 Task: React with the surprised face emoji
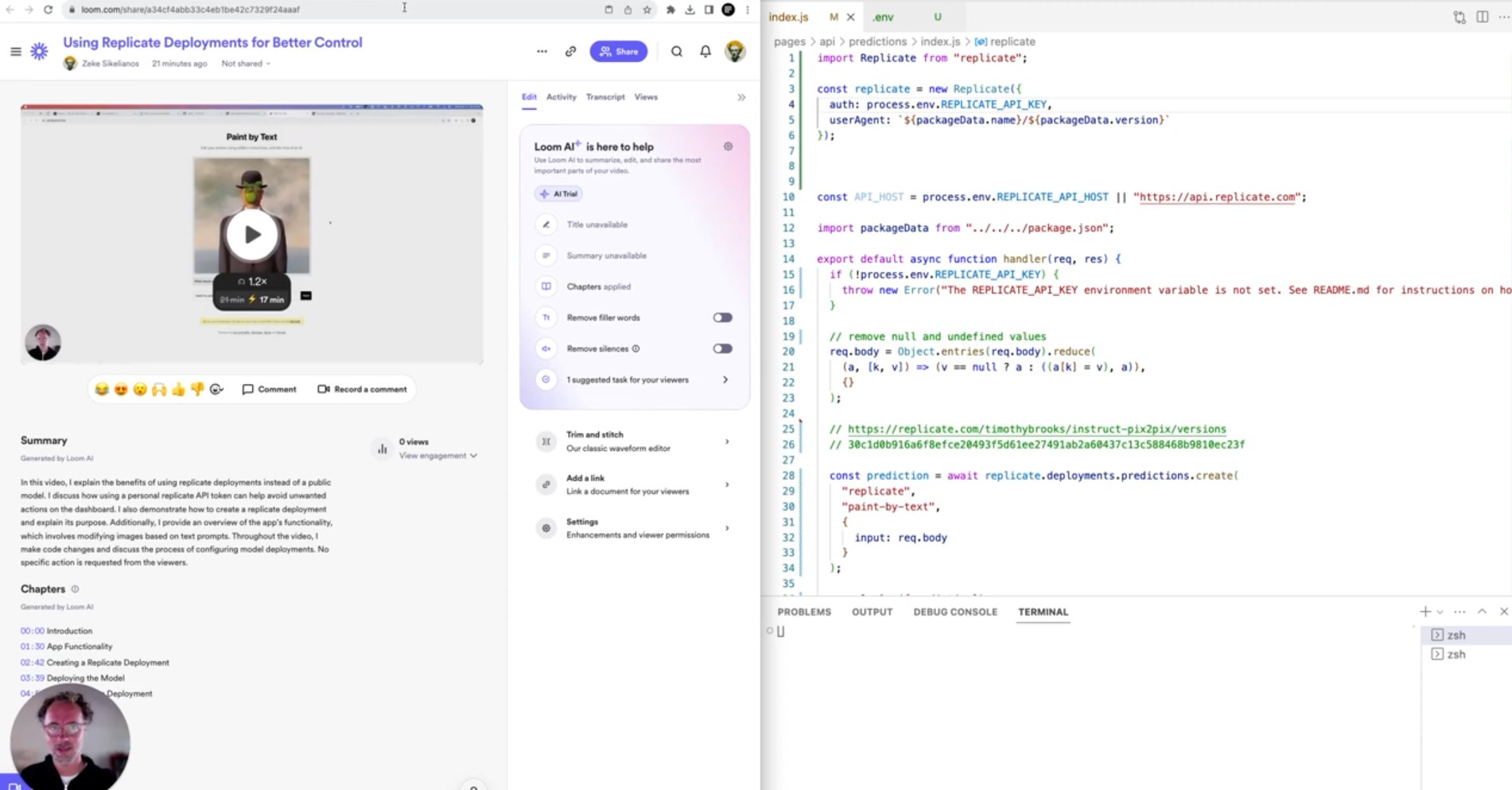coord(140,389)
